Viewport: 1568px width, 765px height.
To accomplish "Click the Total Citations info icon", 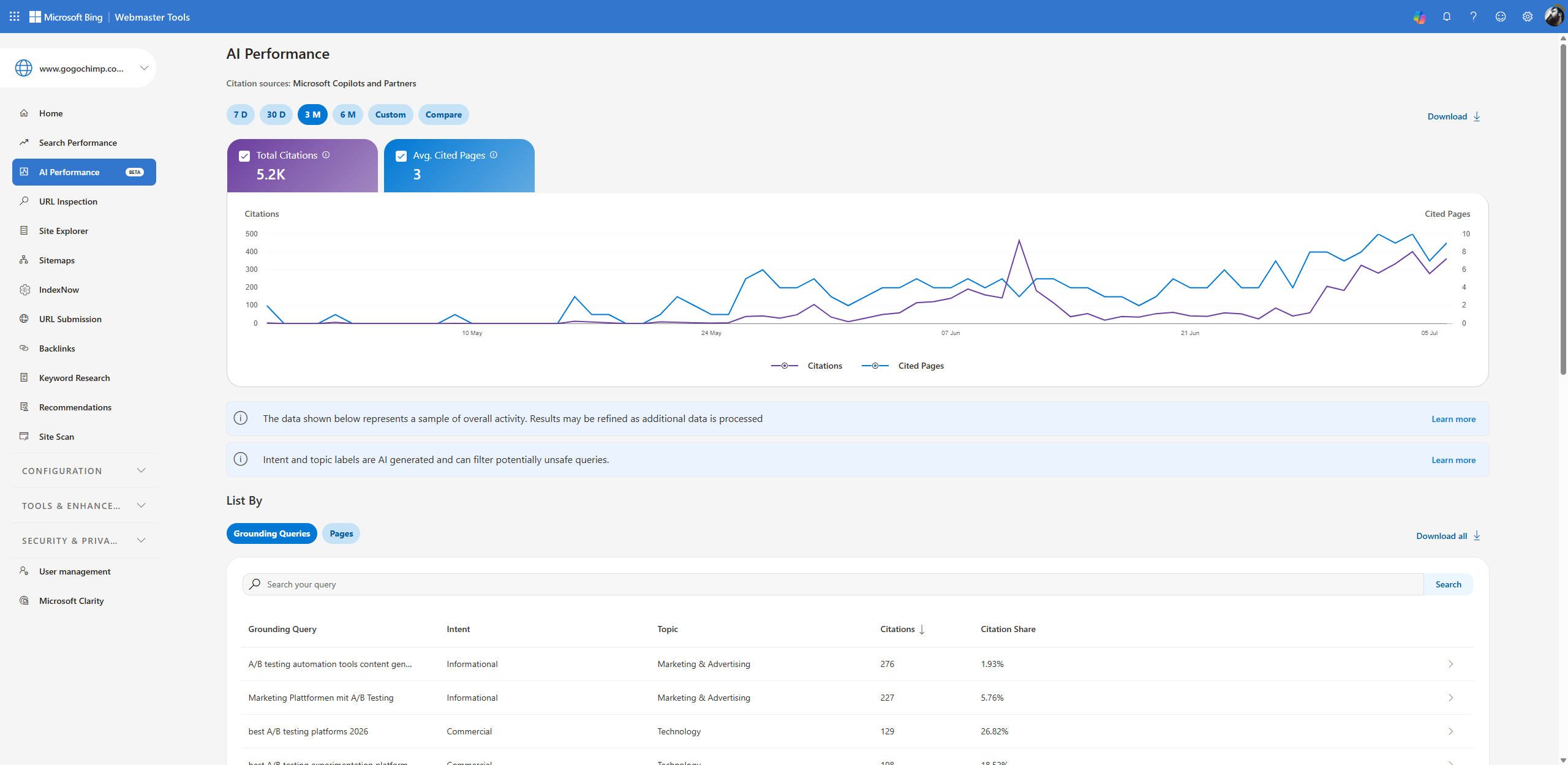I will [x=326, y=155].
